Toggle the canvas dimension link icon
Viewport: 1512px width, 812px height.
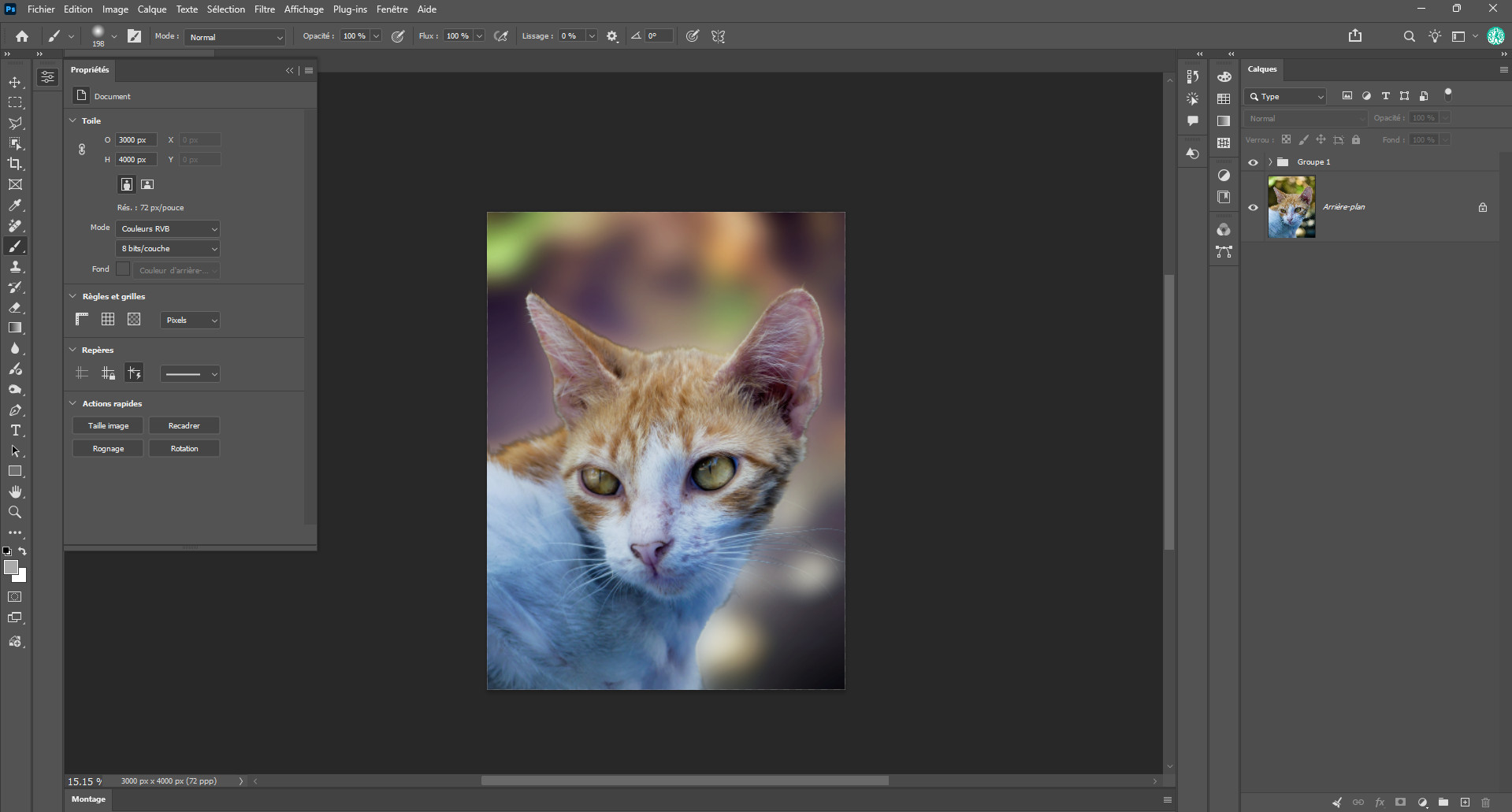(82, 149)
